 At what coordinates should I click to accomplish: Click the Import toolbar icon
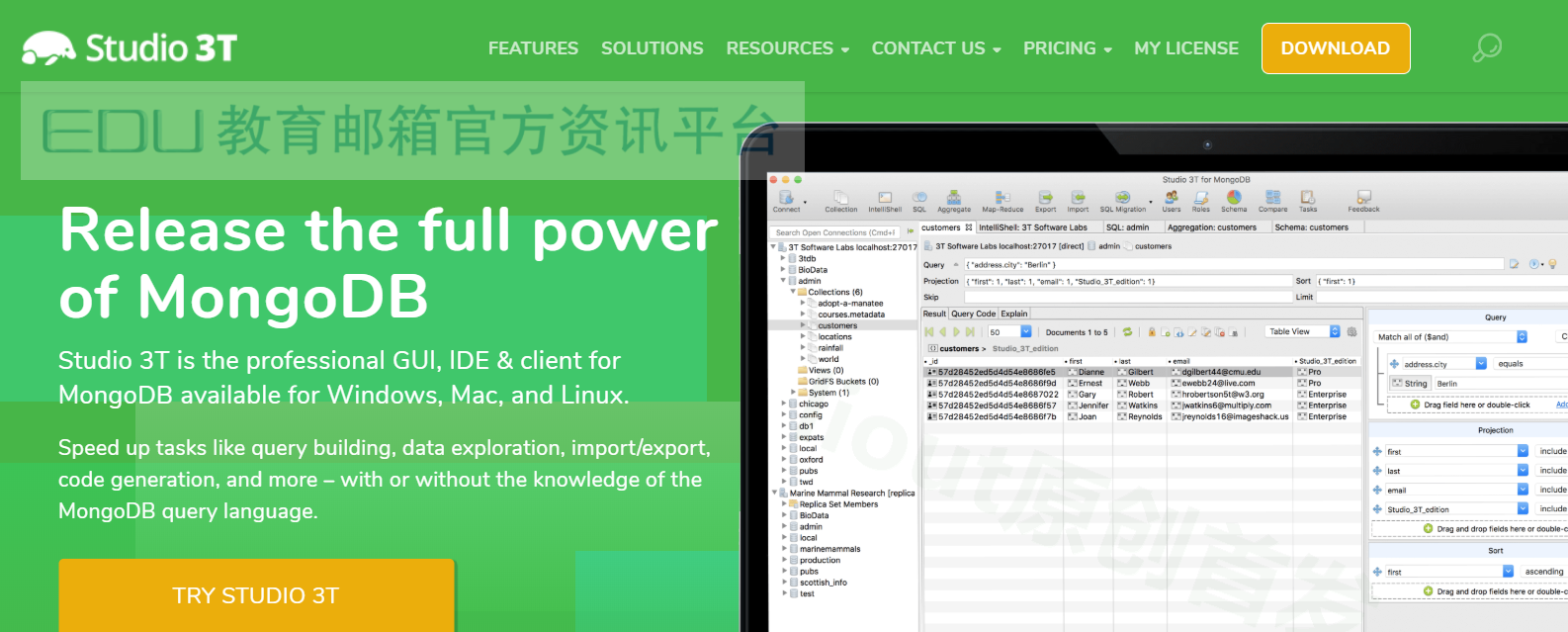[x=1078, y=201]
